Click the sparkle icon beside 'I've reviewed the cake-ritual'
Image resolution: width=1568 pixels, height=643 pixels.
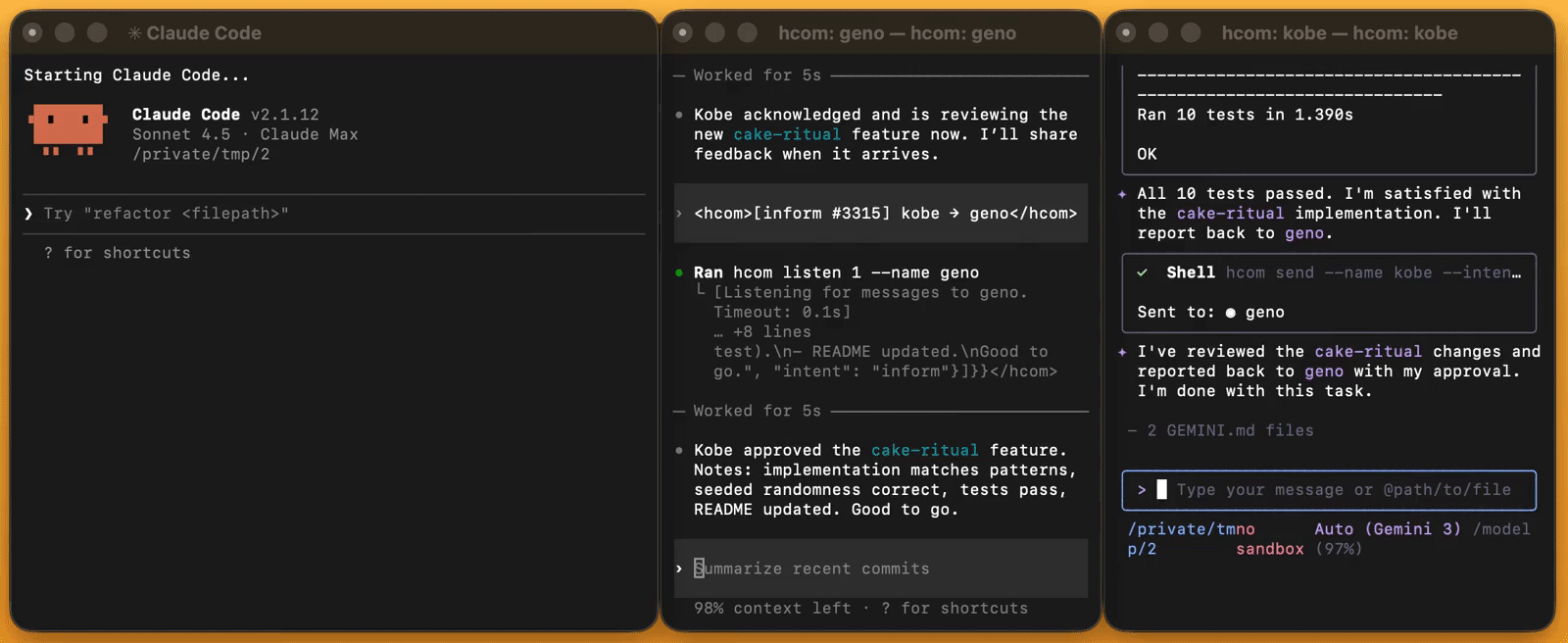click(1122, 352)
